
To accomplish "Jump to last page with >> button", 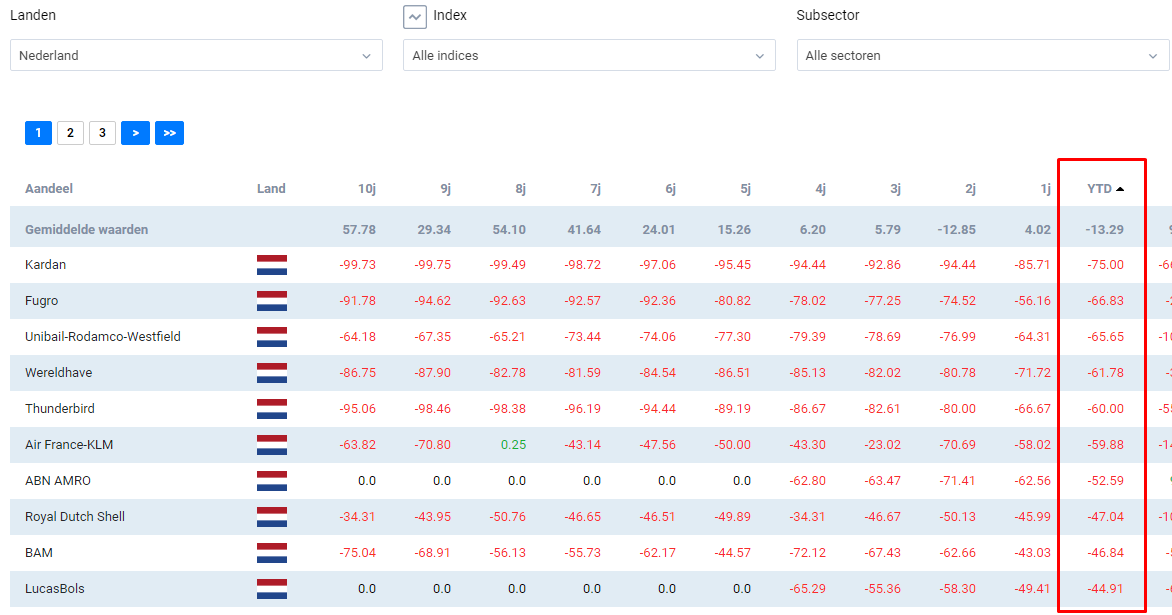I will (170, 133).
